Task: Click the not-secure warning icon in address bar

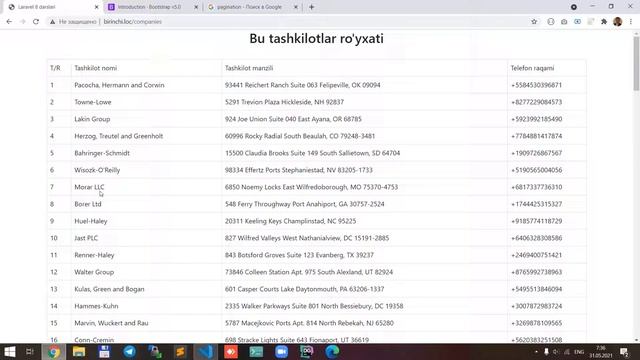Action: pos(52,22)
